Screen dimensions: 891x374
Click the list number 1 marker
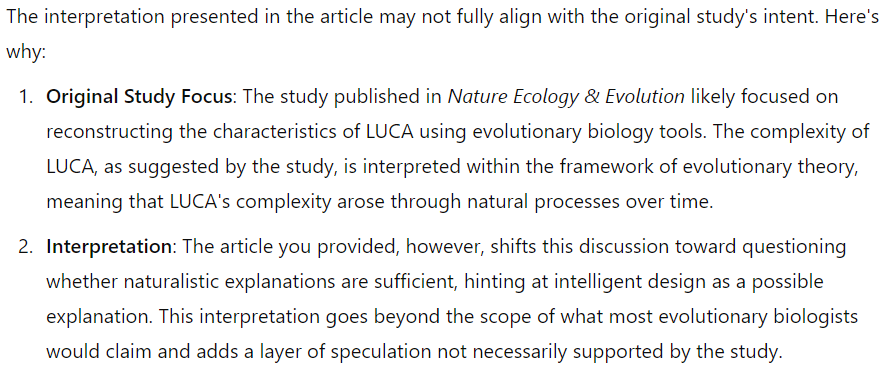click(26, 97)
